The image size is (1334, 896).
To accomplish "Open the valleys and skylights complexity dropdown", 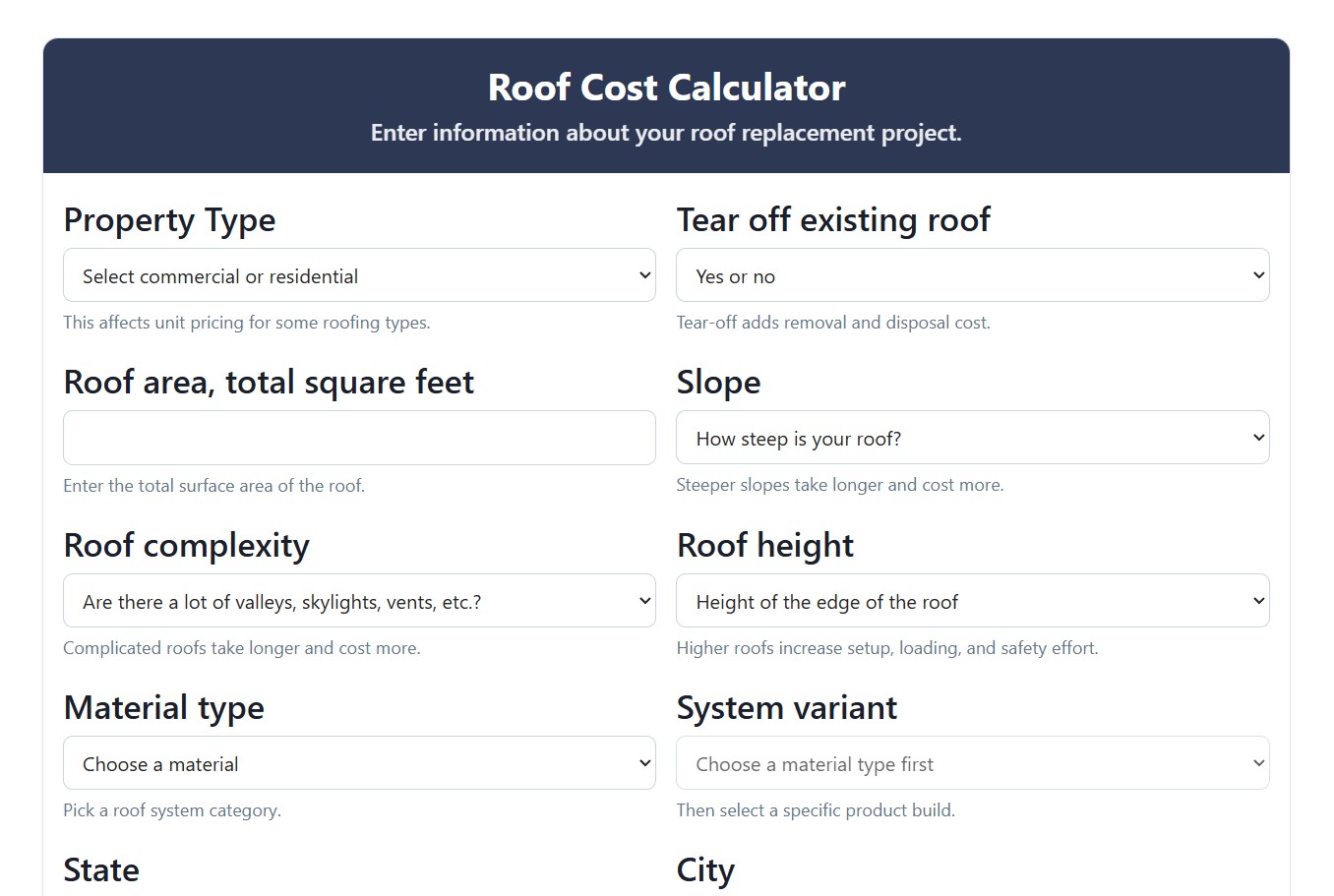I will pyautogui.click(x=359, y=600).
